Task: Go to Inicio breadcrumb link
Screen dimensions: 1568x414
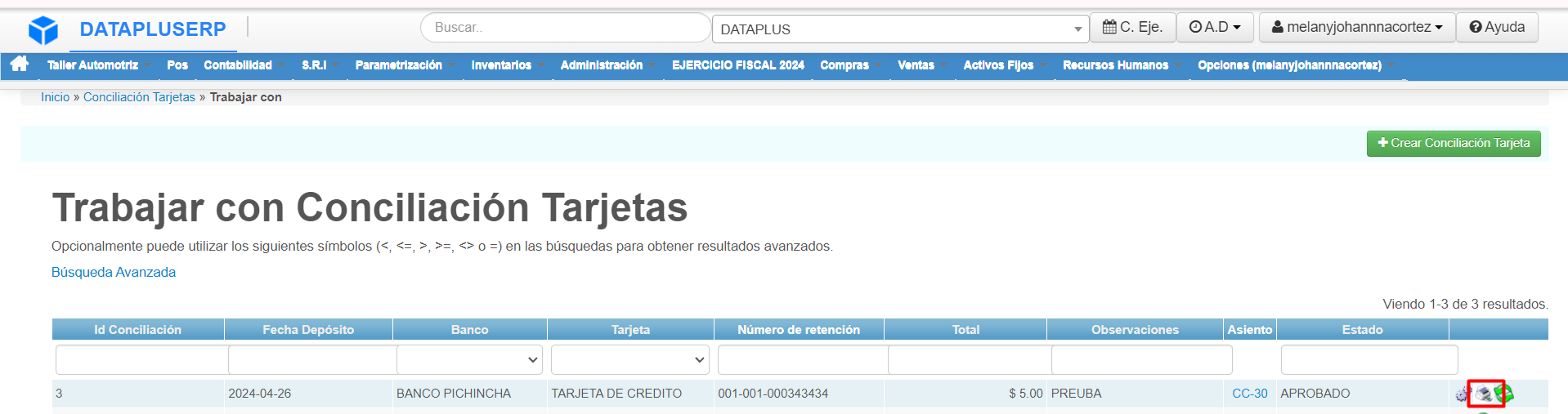Action: tap(56, 97)
